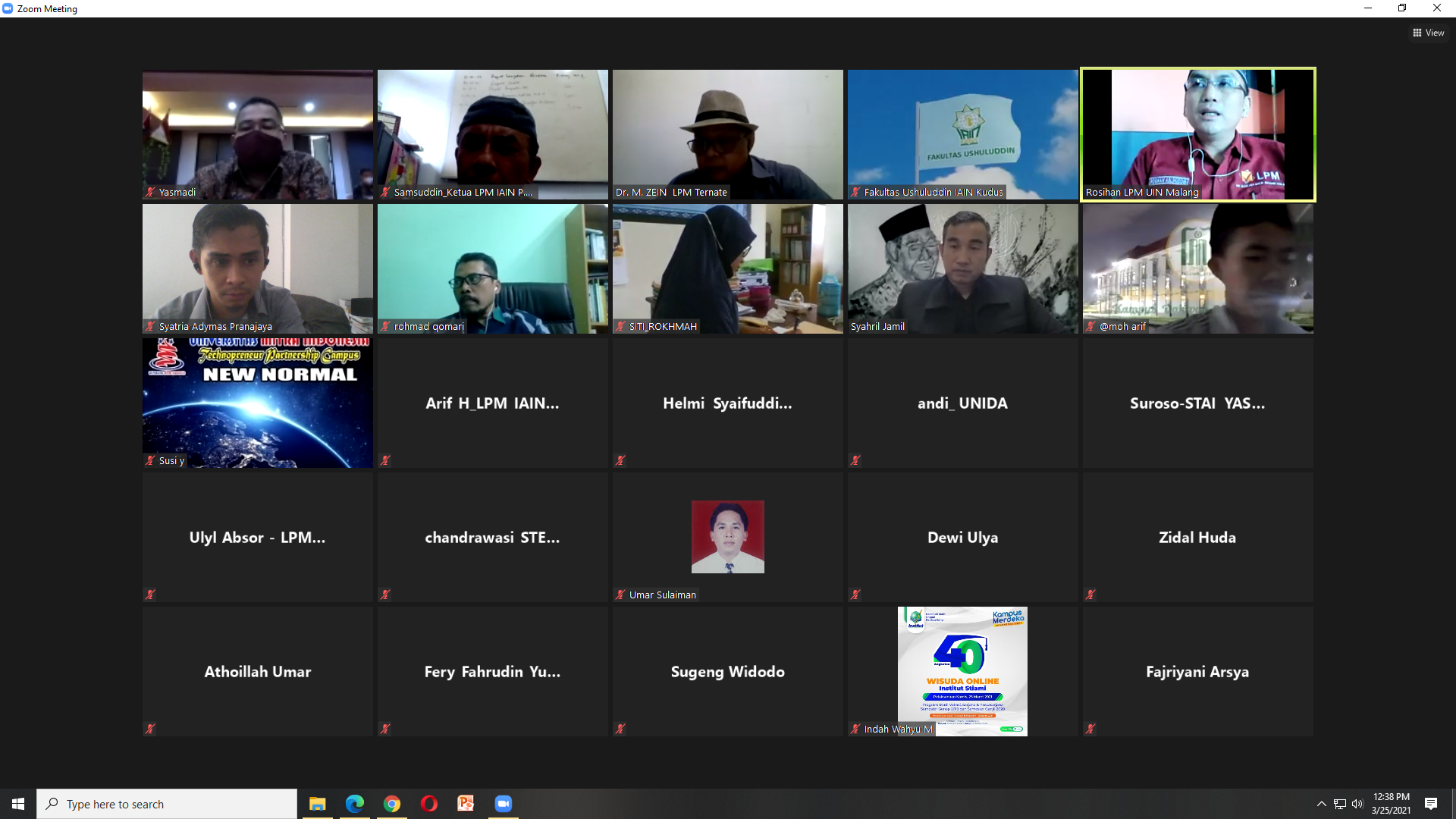Launch Opera browser from taskbar
This screenshot has width=1456, height=819.
point(428,804)
